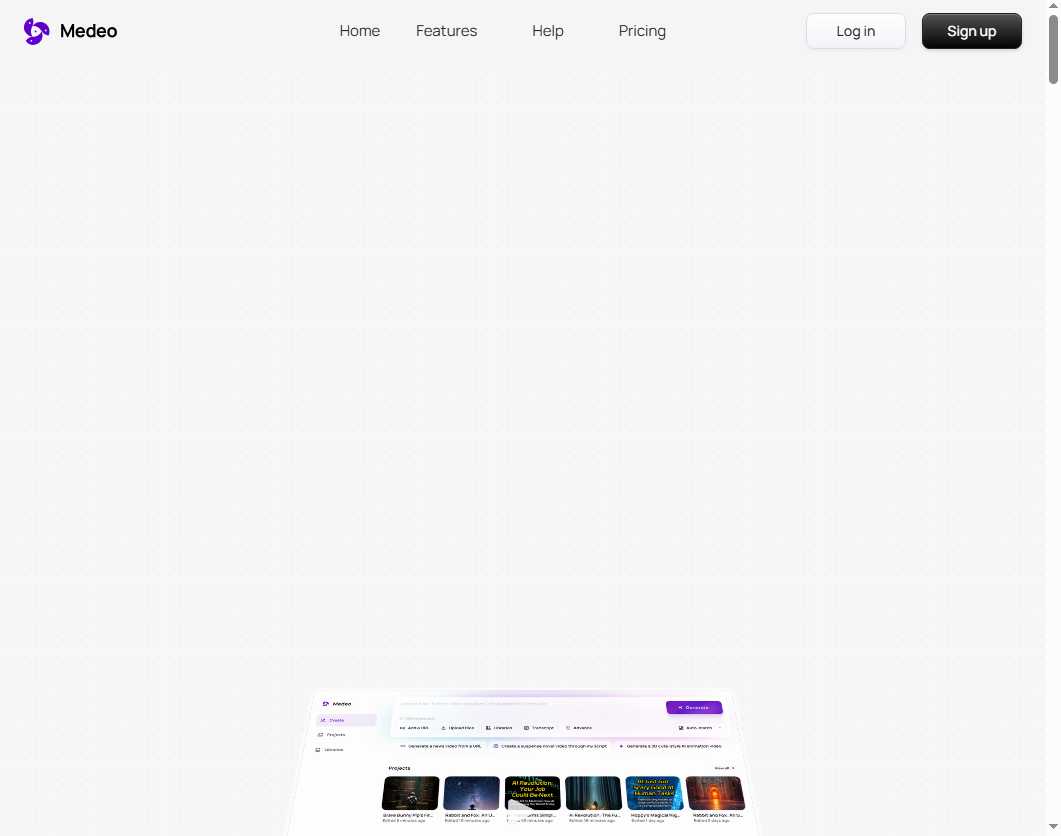This screenshot has width=1061, height=836.
Task: Open the starry night sky project thumbnail
Action: (x=471, y=793)
